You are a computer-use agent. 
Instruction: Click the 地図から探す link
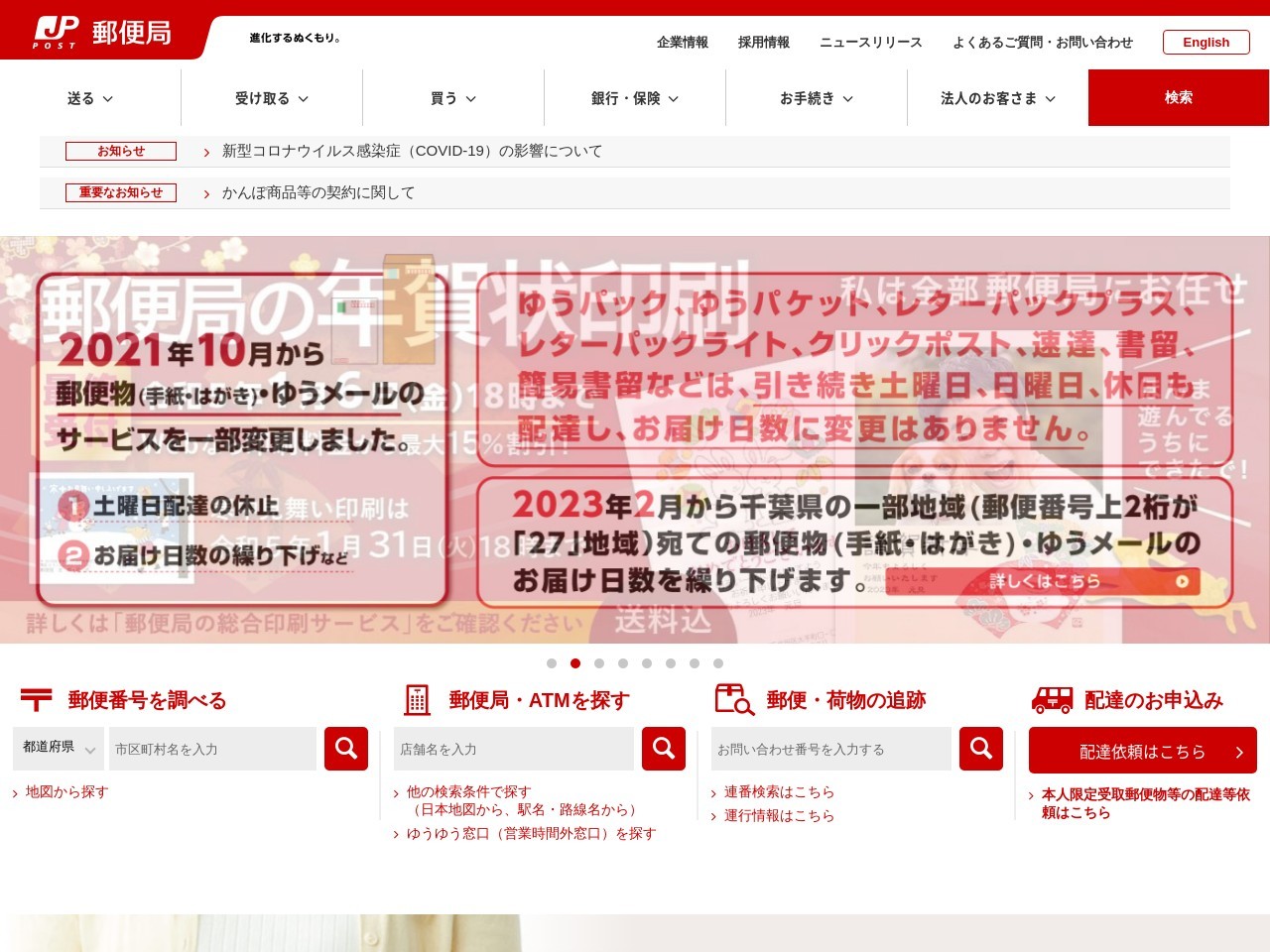66,791
